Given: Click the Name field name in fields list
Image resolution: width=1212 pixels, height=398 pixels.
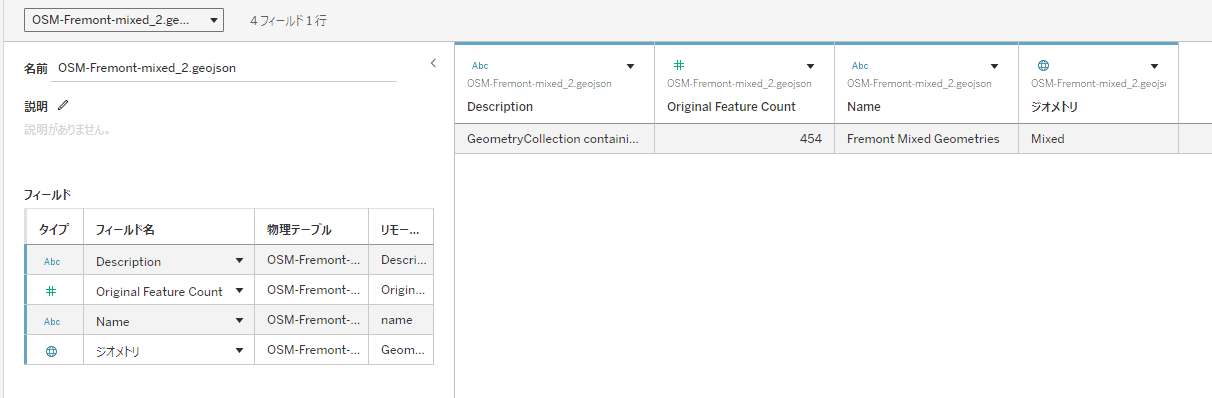Looking at the screenshot, I should [113, 321].
